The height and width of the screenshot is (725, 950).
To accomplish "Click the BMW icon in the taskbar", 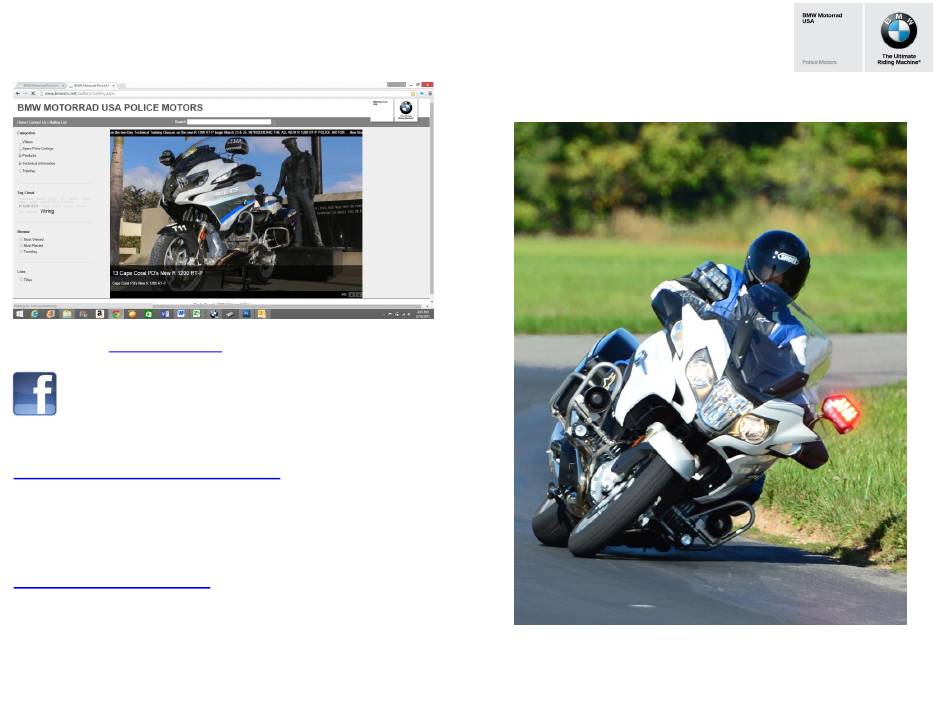I will (x=214, y=314).
